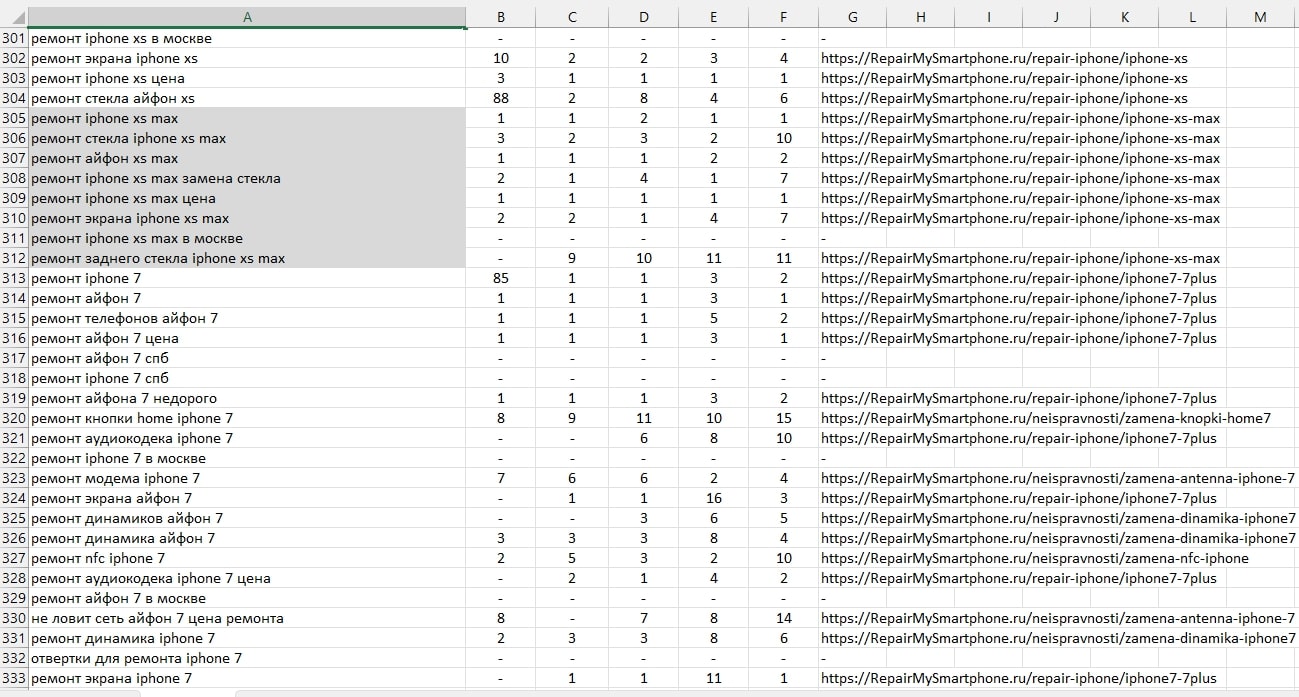Image resolution: width=1299 pixels, height=697 pixels.
Task: Click value 14 in row 330
Action: [x=783, y=618]
